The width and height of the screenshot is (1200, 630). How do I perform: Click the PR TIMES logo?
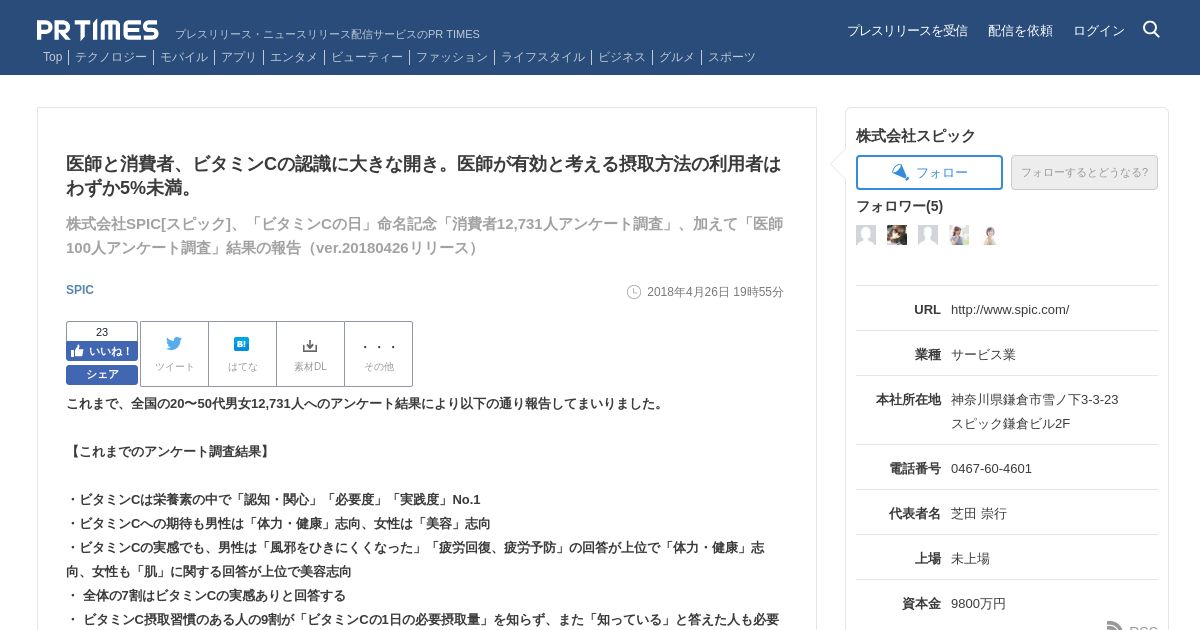pos(97,30)
